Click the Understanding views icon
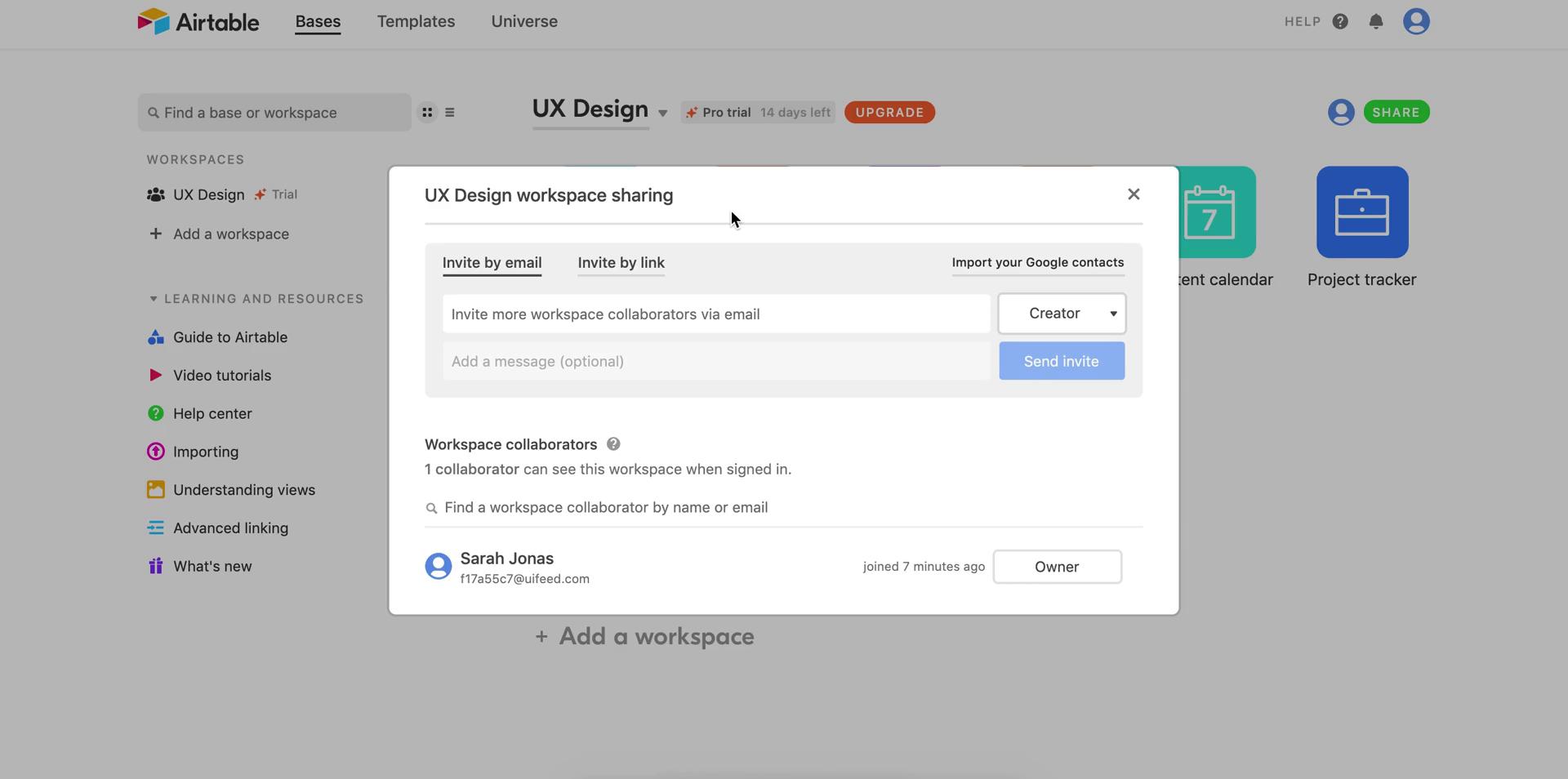This screenshot has height=779, width=1568. tap(155, 490)
